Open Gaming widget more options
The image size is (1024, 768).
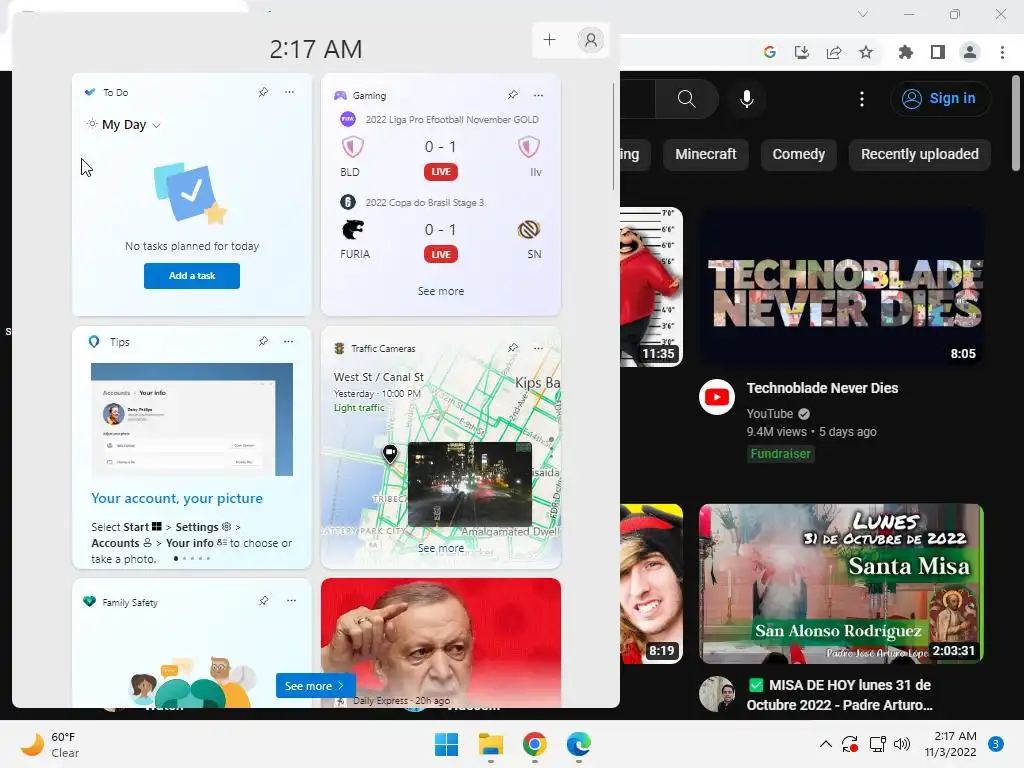[x=538, y=95]
